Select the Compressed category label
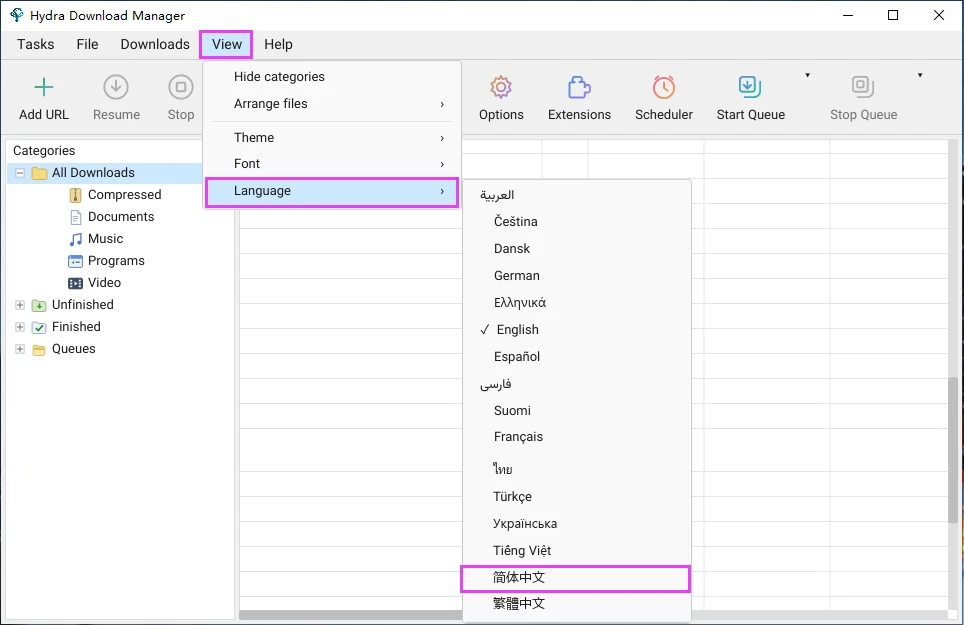Image resolution: width=964 pixels, height=625 pixels. tap(124, 195)
